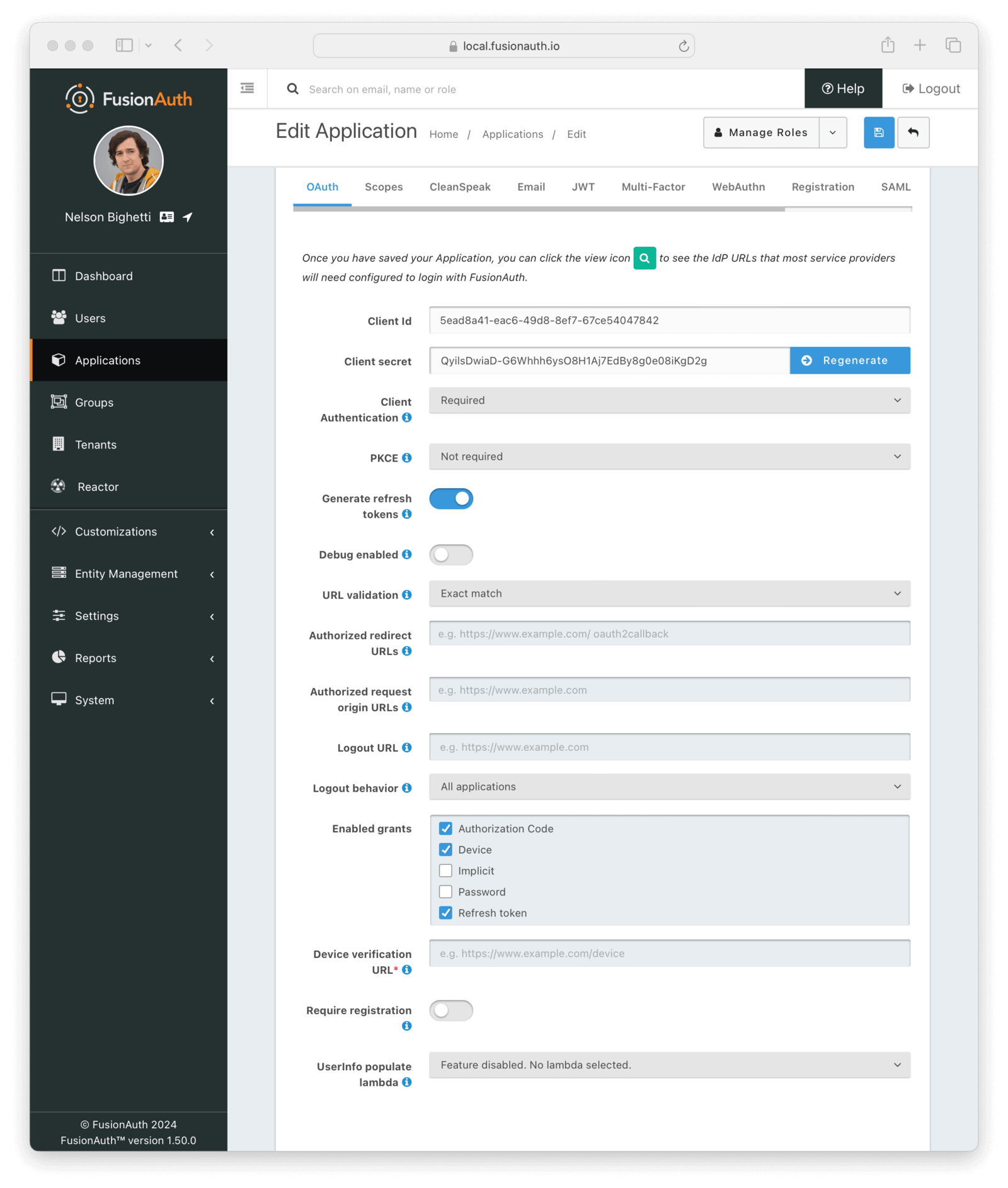Click the Applications breadcrumb link
Viewport: 1008px width, 1188px height.
(x=512, y=134)
